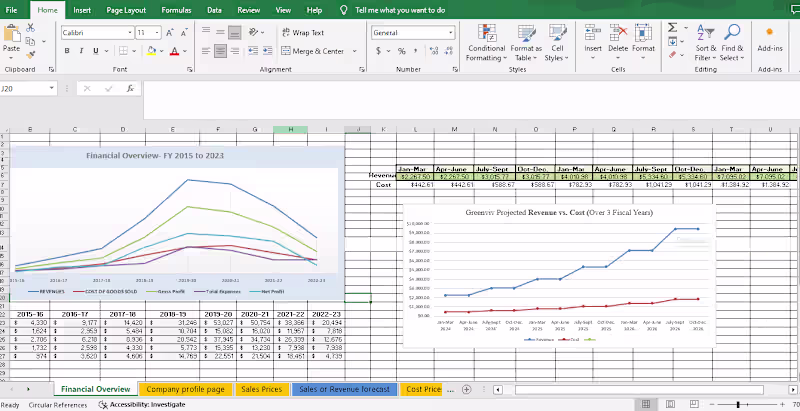Click the AutoSum sigma icon
Screen dimensions: 800x411
pyautogui.click(x=672, y=28)
